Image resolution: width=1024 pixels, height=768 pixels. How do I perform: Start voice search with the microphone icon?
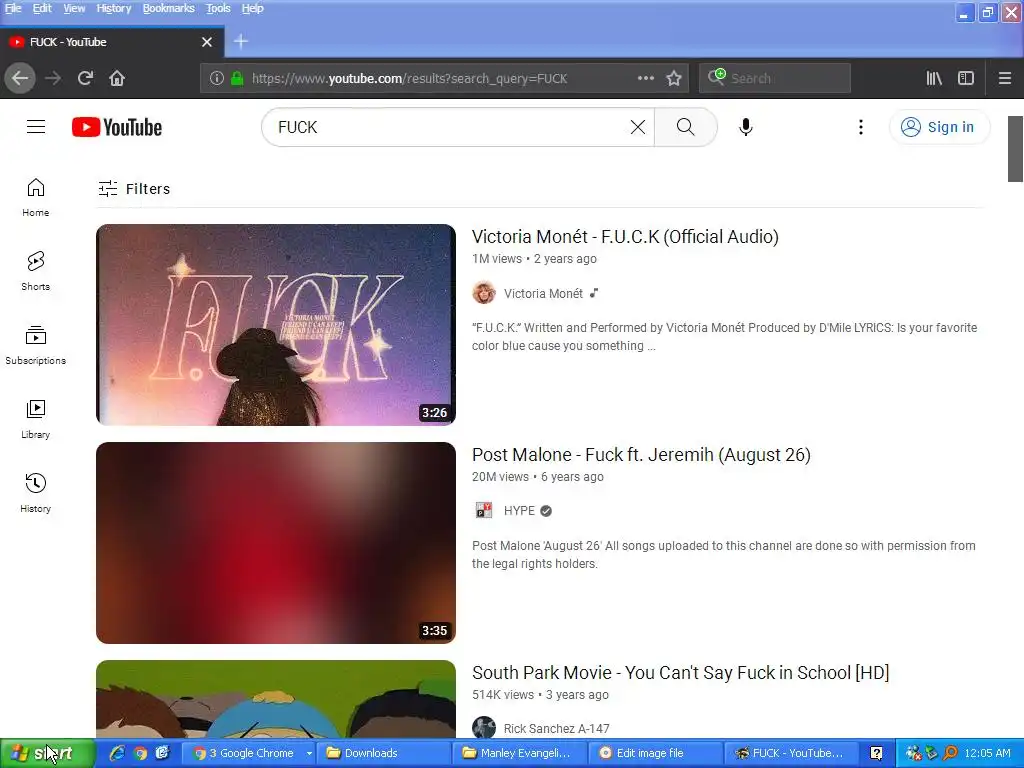[745, 127]
